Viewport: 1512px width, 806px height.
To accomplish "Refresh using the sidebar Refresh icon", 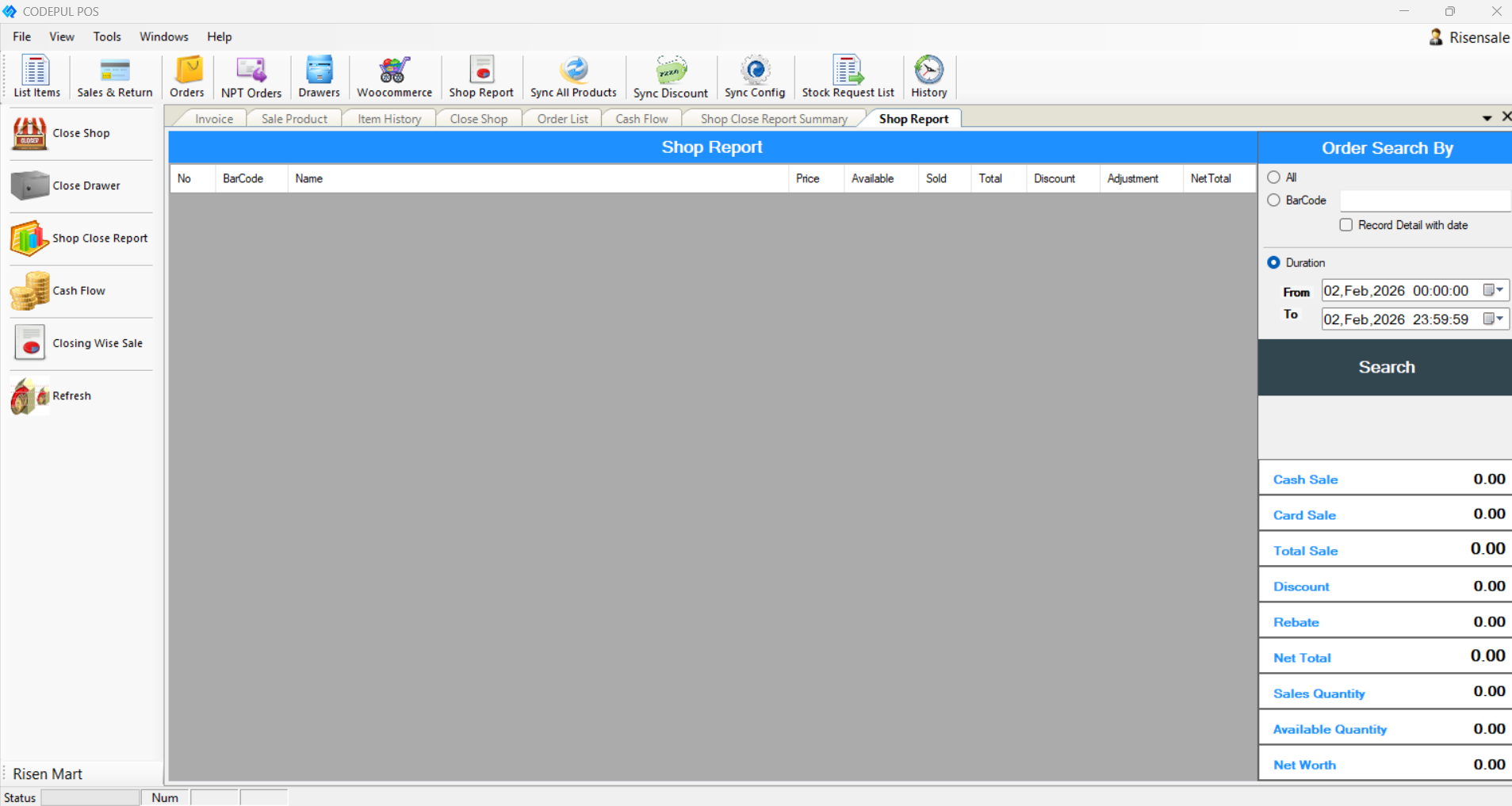I will click(x=29, y=395).
